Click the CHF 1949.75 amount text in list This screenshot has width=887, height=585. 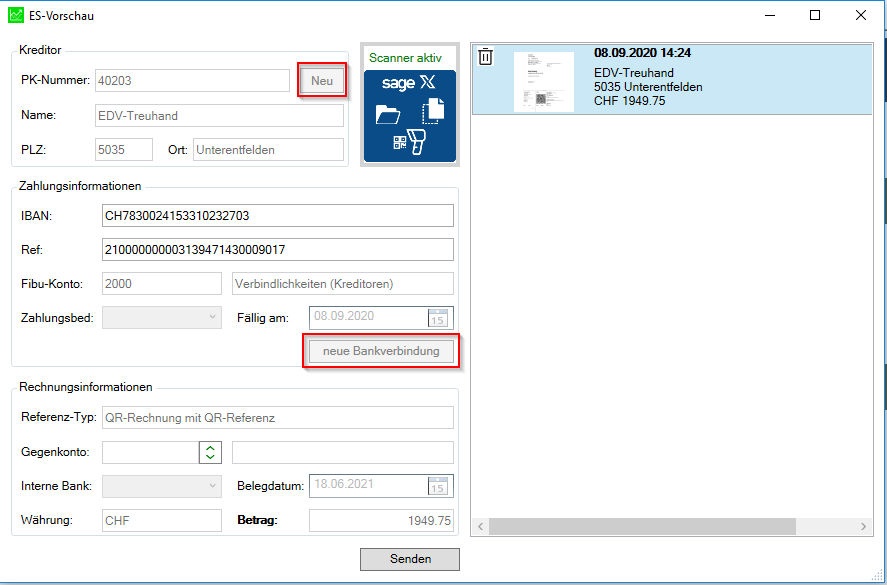(629, 101)
